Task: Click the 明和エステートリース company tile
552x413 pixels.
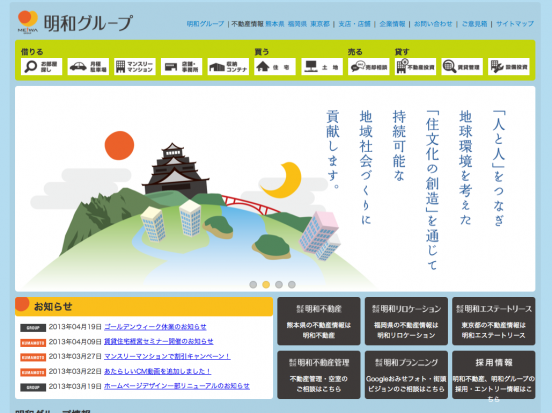Action: 494,321
